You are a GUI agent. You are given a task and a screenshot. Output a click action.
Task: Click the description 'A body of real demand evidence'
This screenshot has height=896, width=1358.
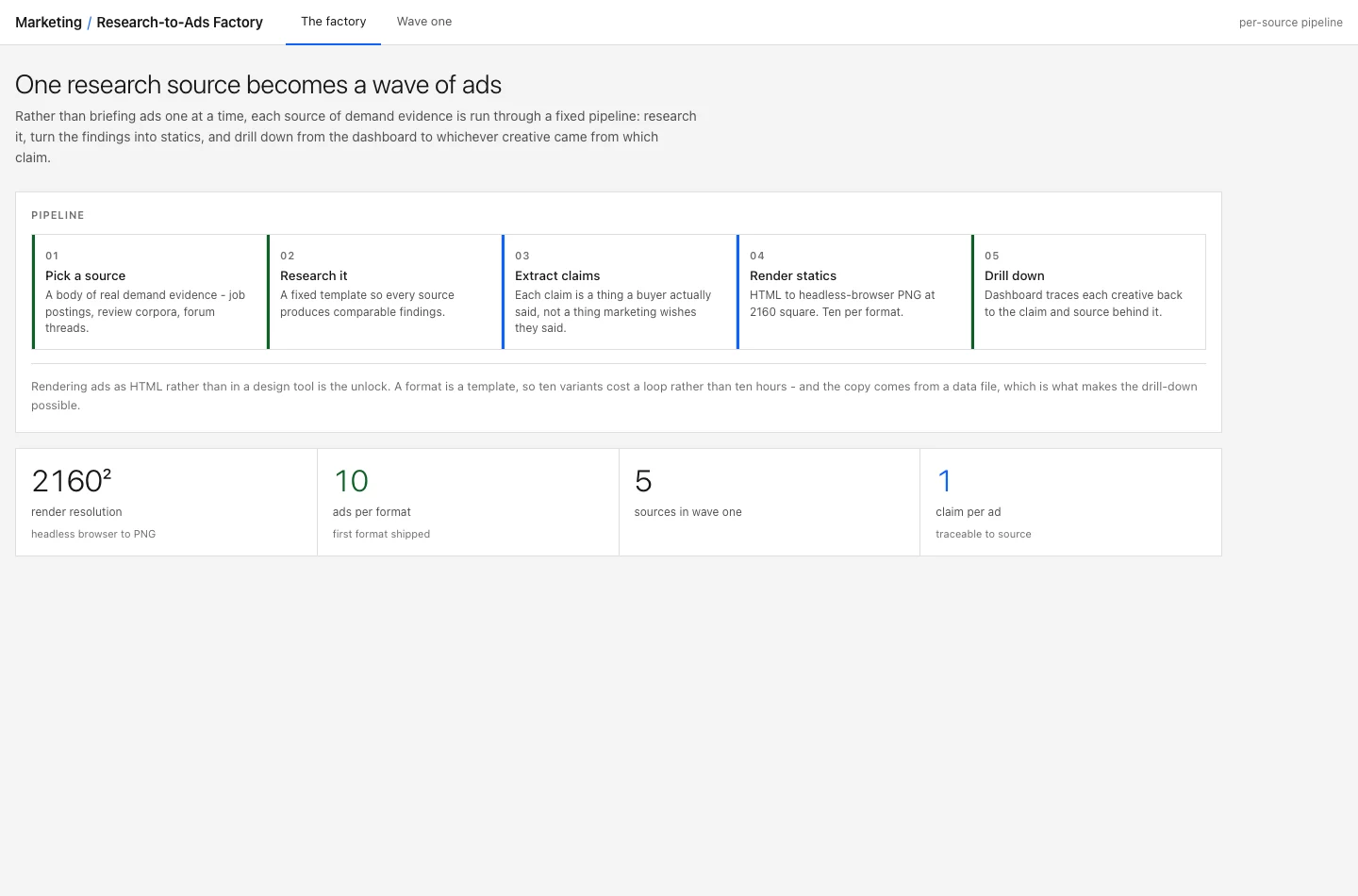(x=145, y=311)
